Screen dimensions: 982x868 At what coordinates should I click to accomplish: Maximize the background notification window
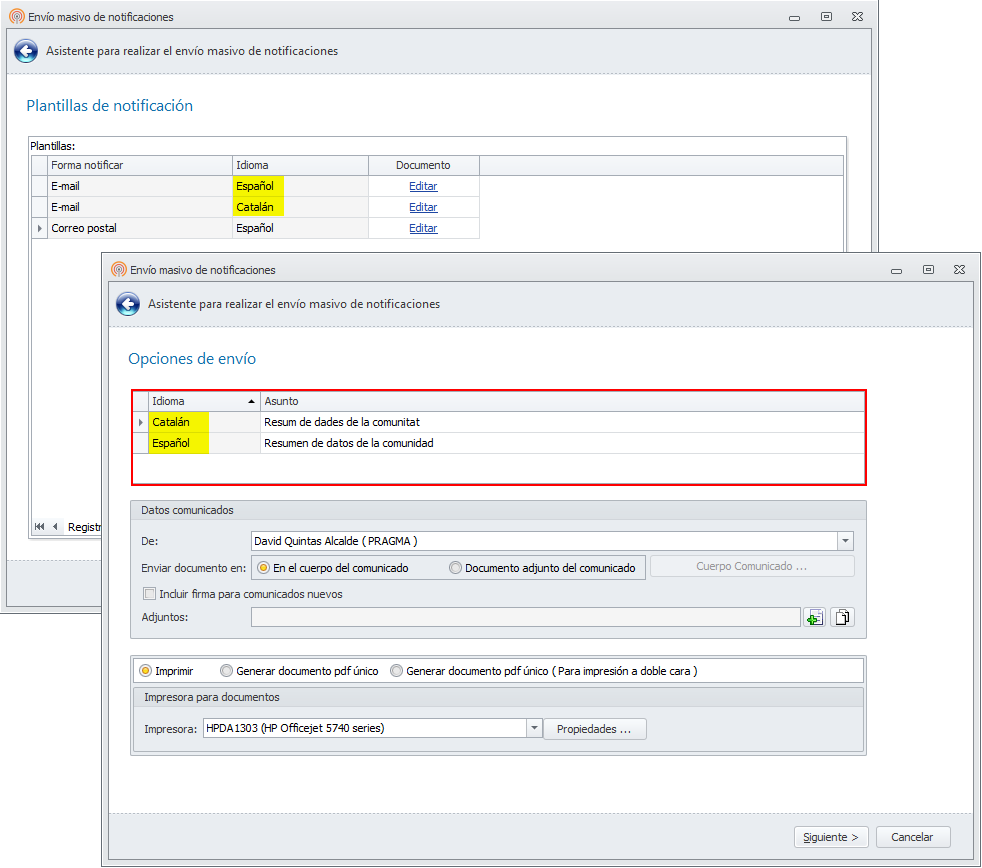tap(826, 17)
